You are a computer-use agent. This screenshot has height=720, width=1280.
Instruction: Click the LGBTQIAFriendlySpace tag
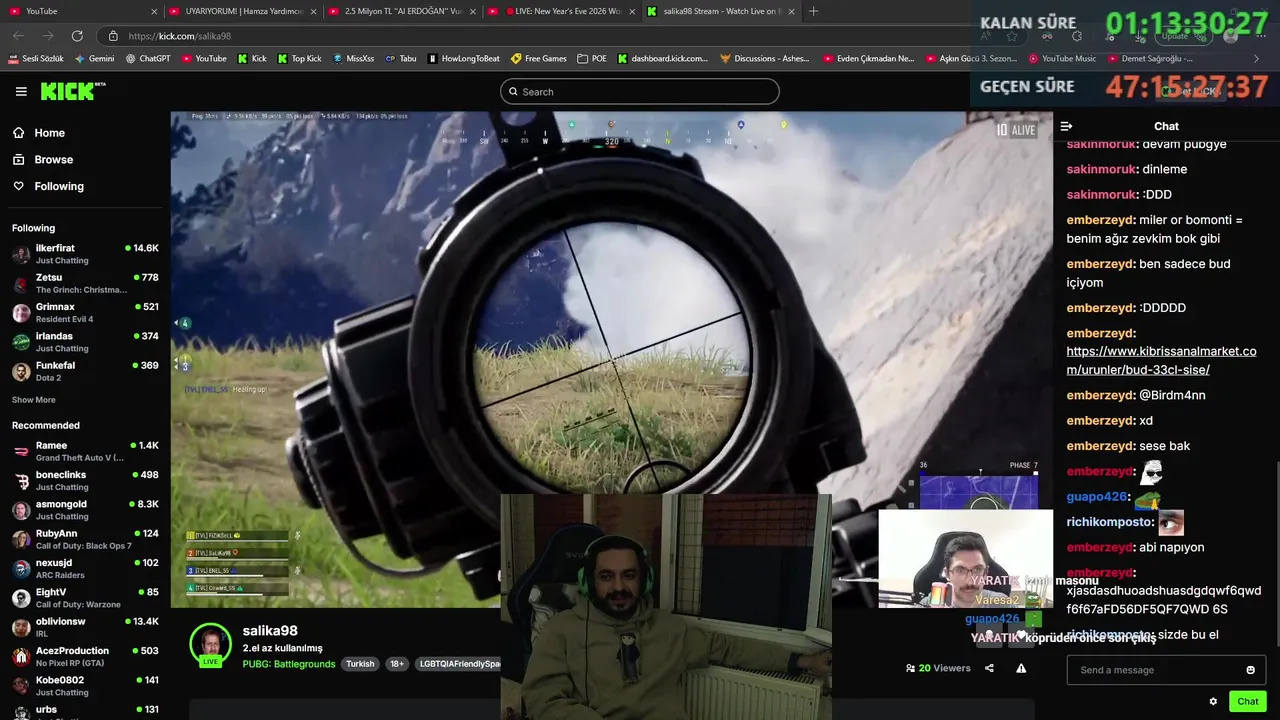click(x=458, y=664)
